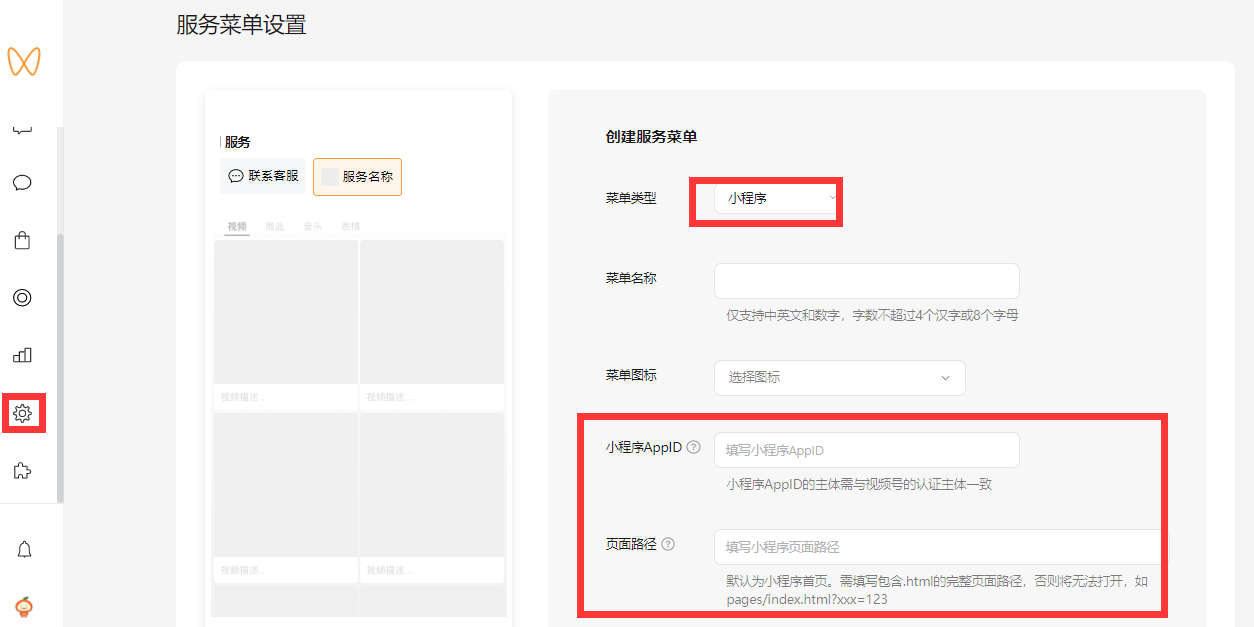Click help icon next to 小程序AppID

[694, 448]
